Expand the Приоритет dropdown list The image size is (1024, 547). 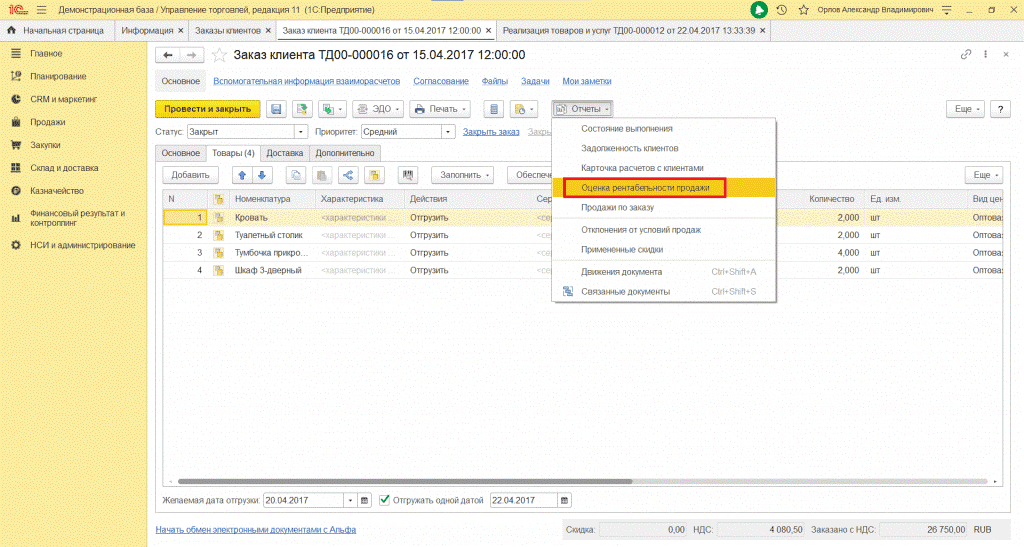point(448,131)
